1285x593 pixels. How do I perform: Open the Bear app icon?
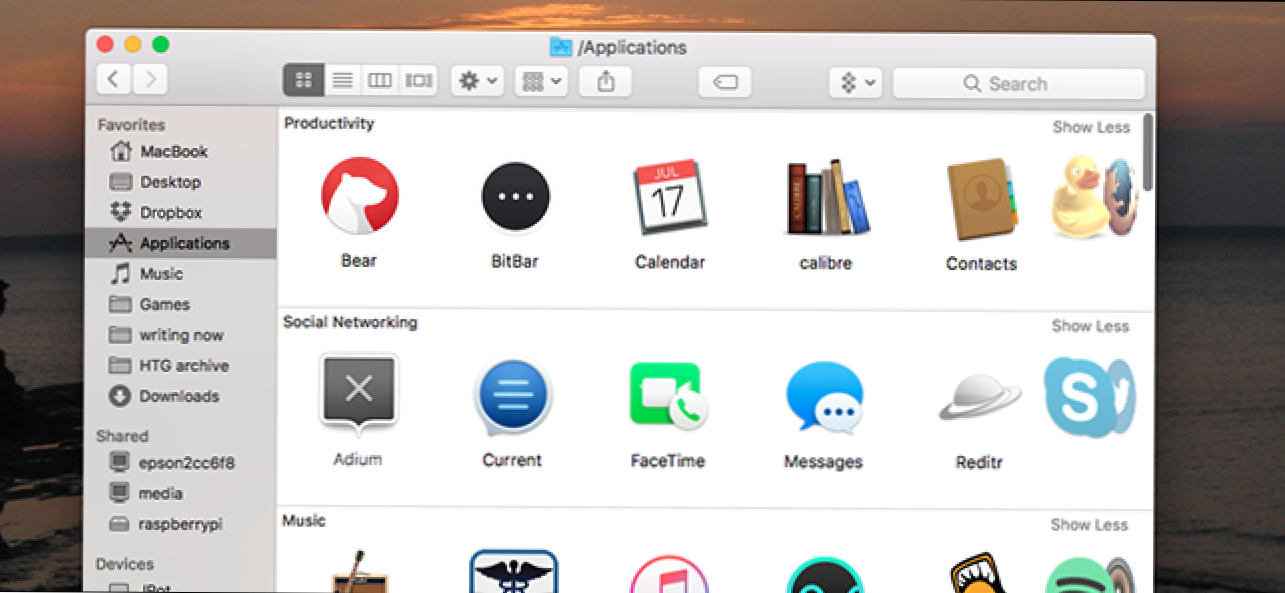pyautogui.click(x=359, y=196)
